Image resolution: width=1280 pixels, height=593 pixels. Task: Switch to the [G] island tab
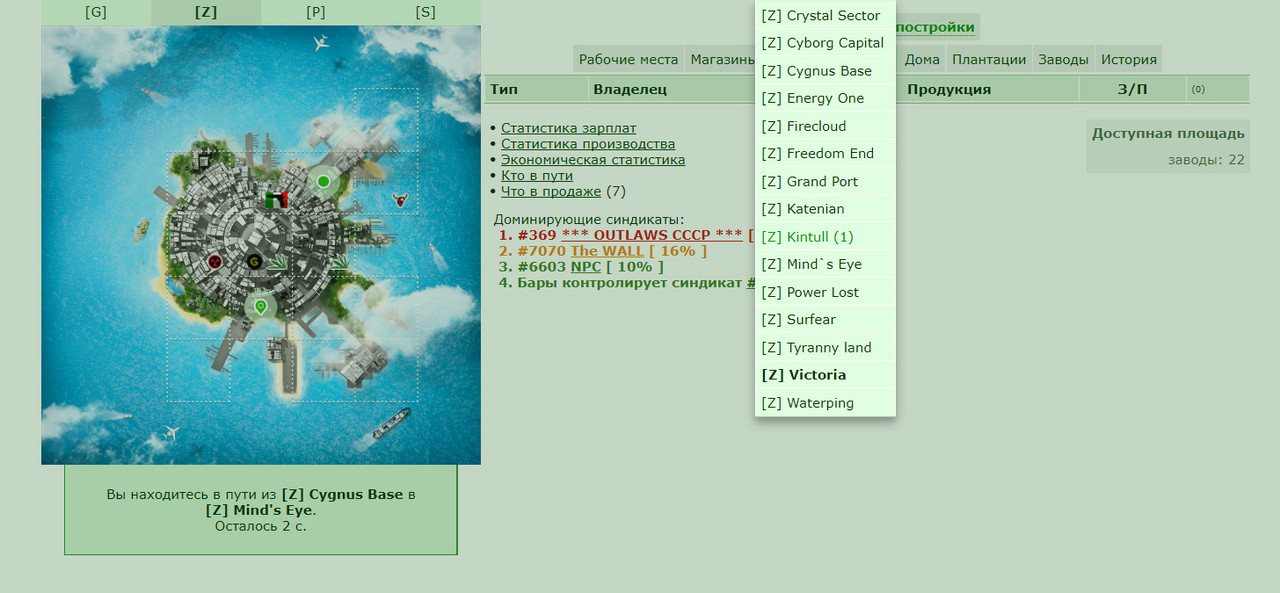(x=96, y=12)
